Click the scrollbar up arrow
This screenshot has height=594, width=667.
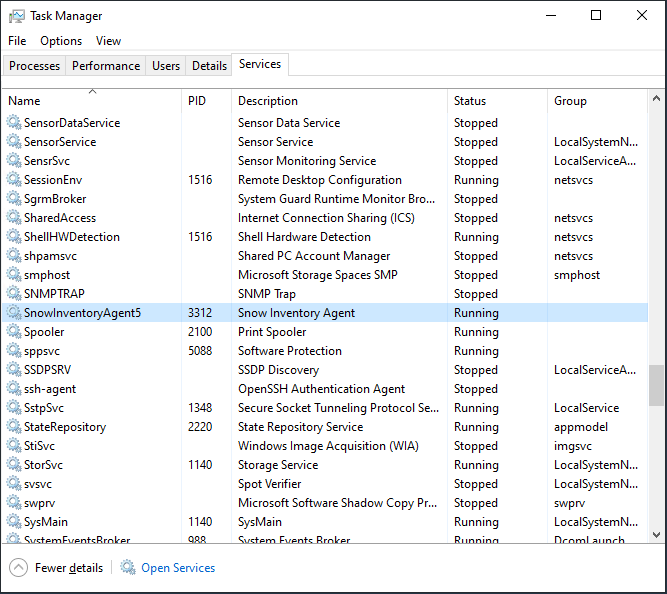(x=656, y=98)
